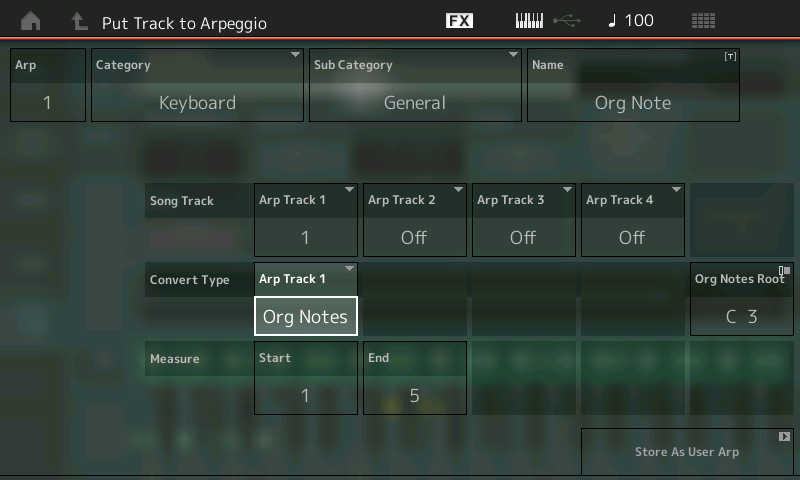Click the text-entry icon on Name field
This screenshot has width=800, height=480.
click(730, 57)
